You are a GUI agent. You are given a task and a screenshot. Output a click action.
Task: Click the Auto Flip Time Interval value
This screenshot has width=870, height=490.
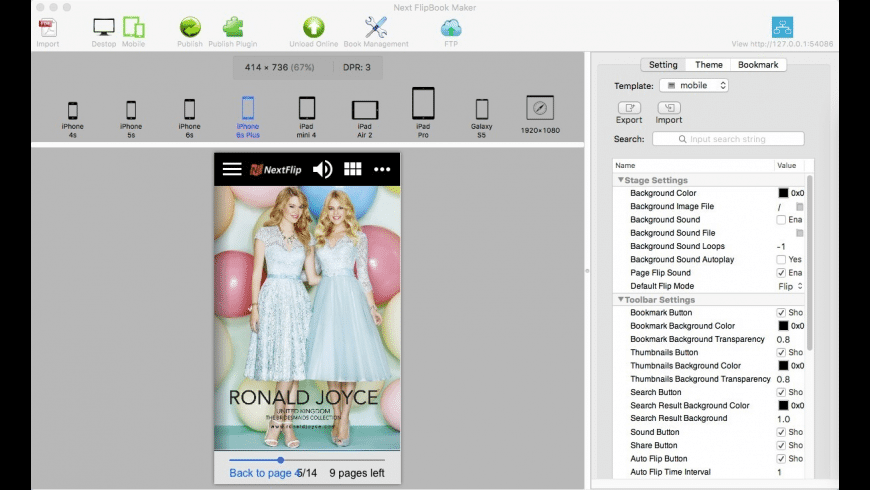coord(779,472)
